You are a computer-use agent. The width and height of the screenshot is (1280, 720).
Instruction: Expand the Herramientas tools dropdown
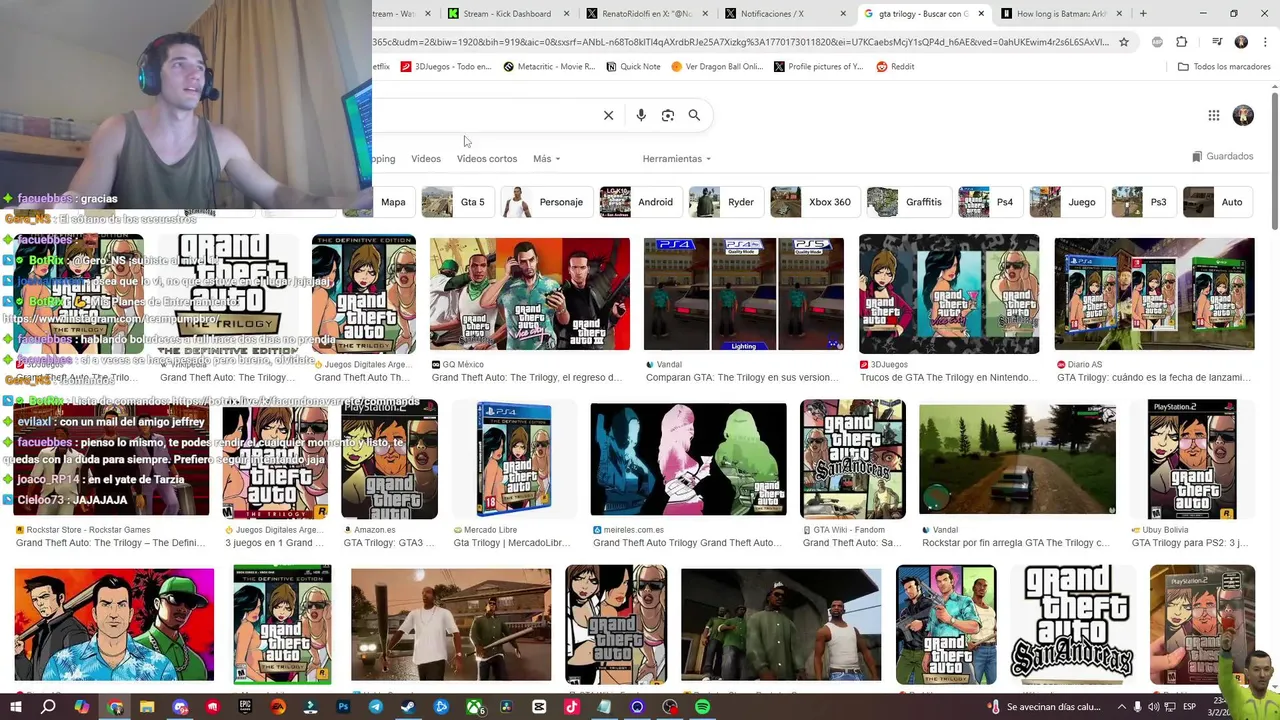[x=677, y=159]
